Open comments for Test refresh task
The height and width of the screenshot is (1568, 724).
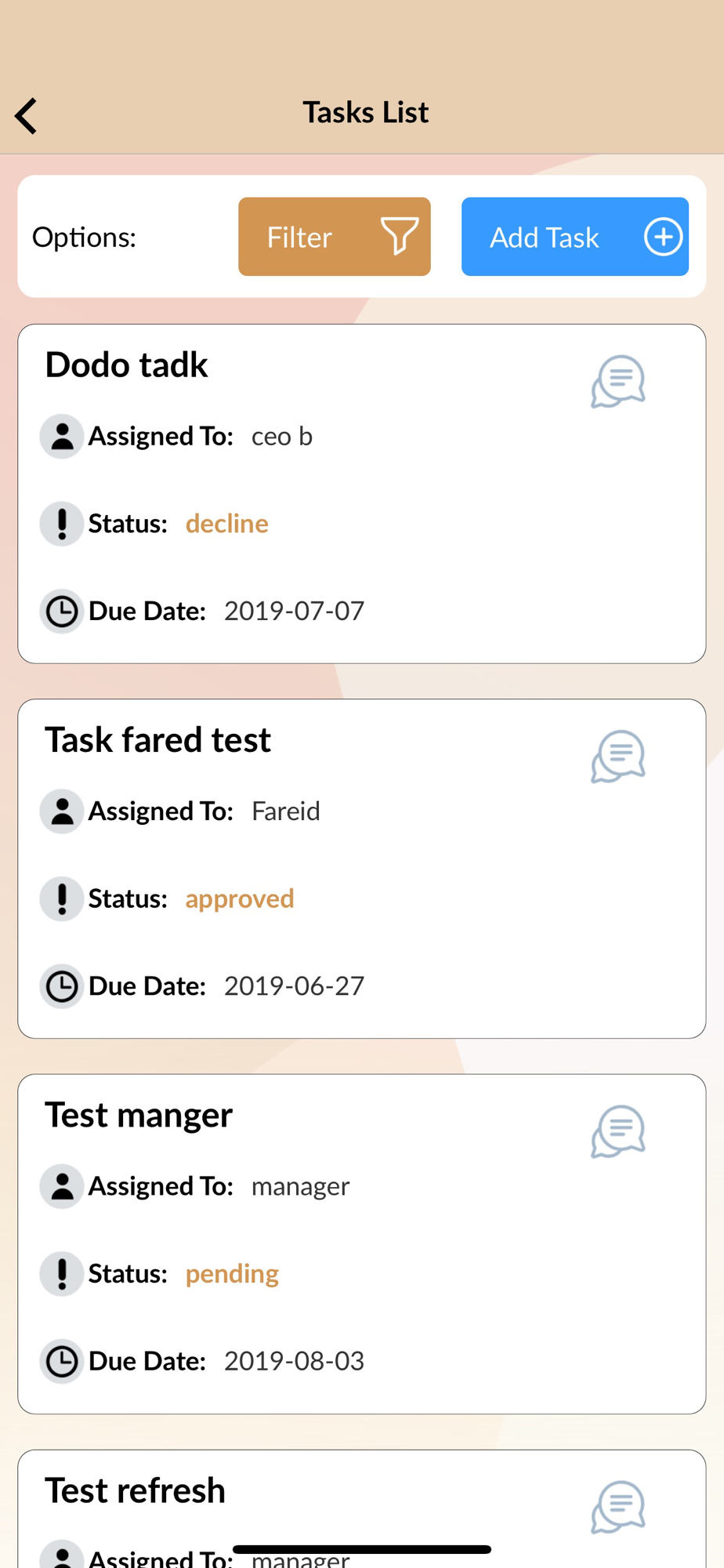point(618,1507)
